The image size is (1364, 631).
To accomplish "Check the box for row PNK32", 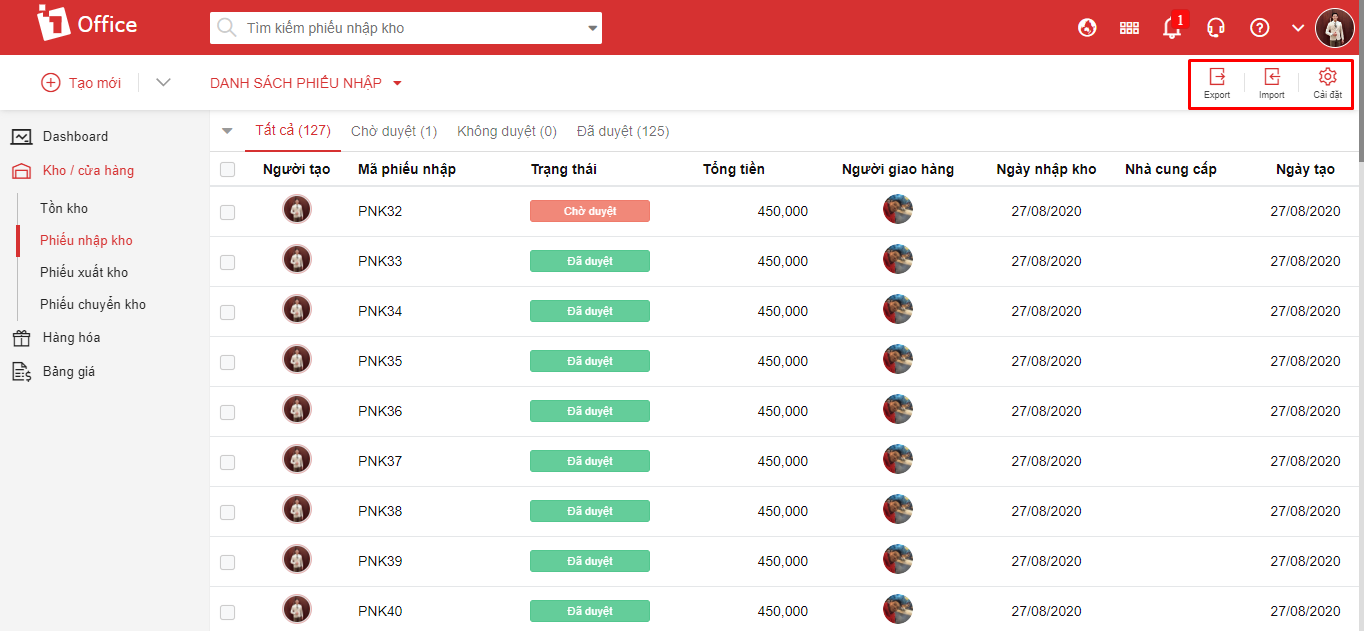I will click(227, 212).
